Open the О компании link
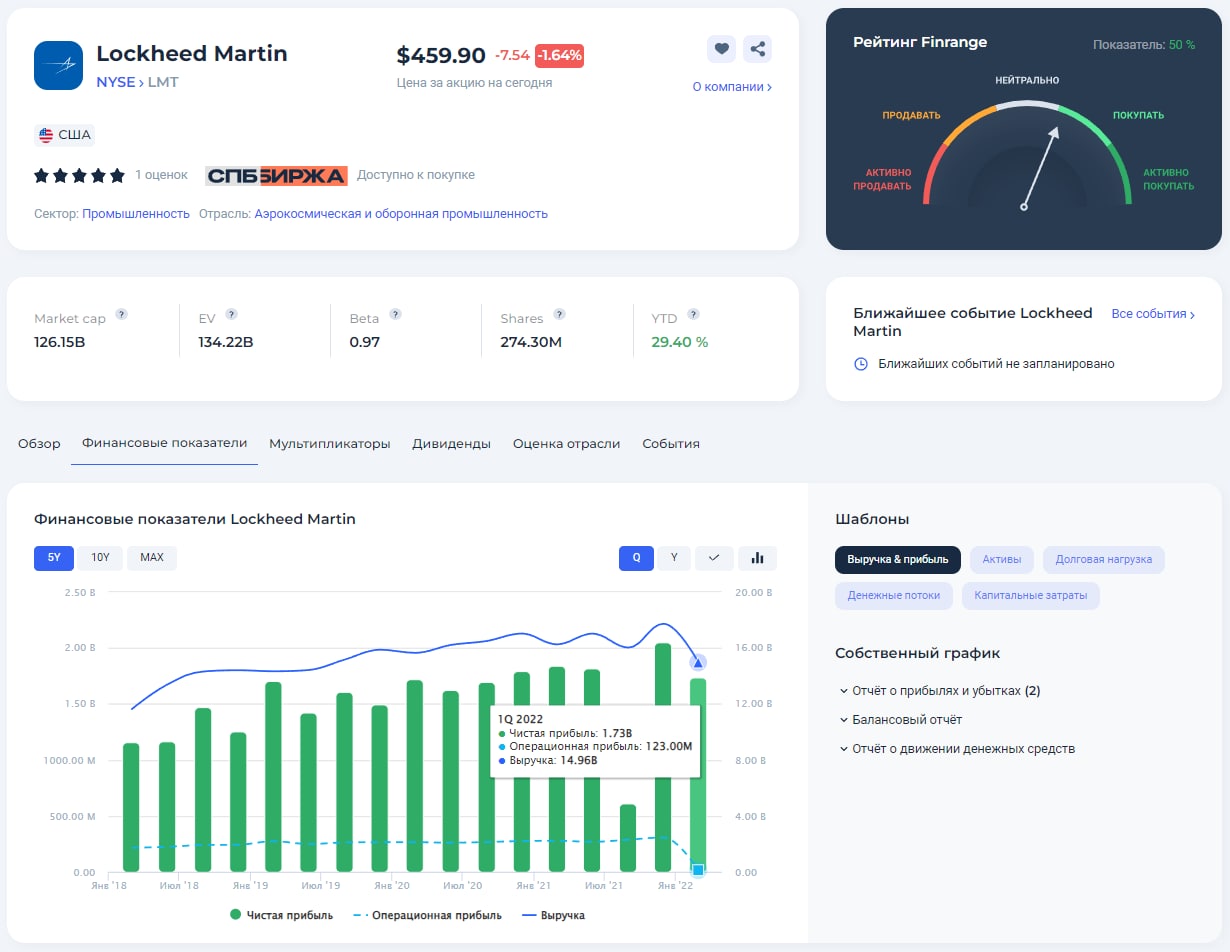 732,87
